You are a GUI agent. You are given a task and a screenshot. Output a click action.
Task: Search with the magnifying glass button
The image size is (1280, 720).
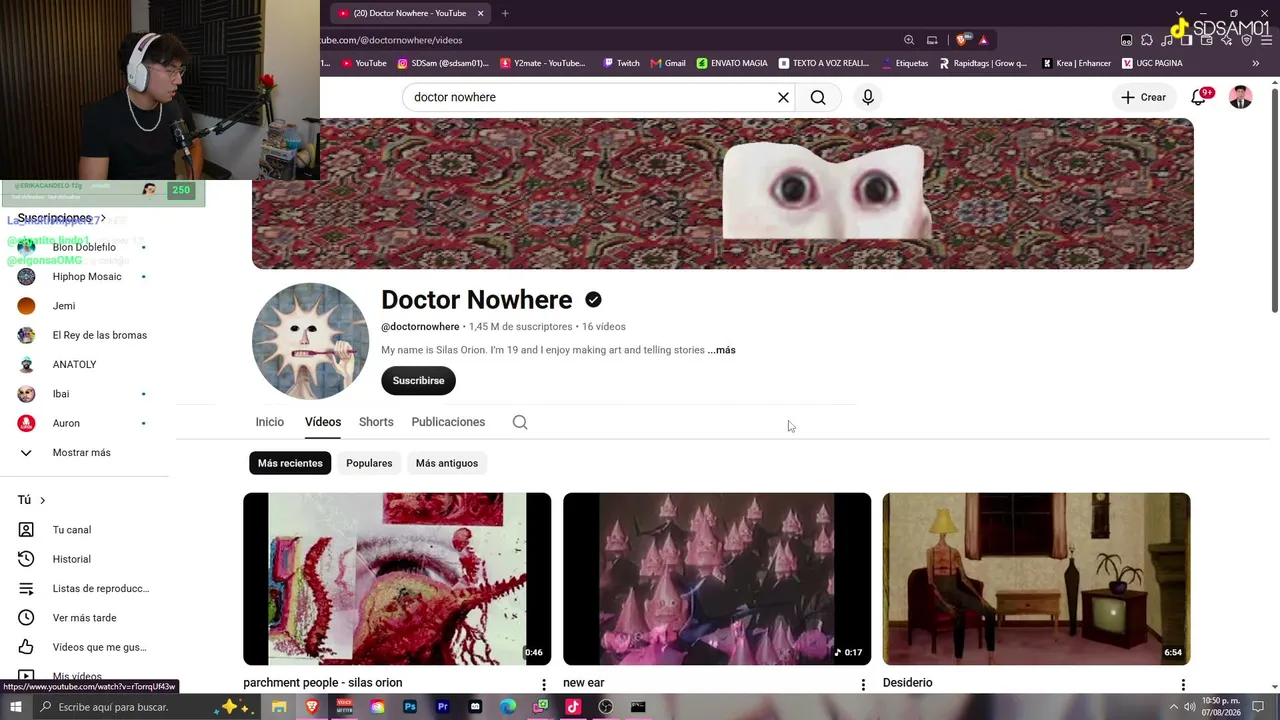tap(818, 97)
